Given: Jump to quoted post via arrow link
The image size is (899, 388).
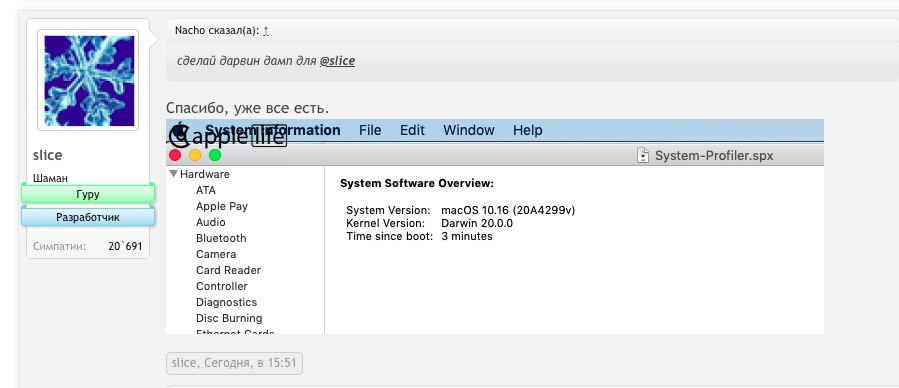Looking at the screenshot, I should [x=266, y=31].
